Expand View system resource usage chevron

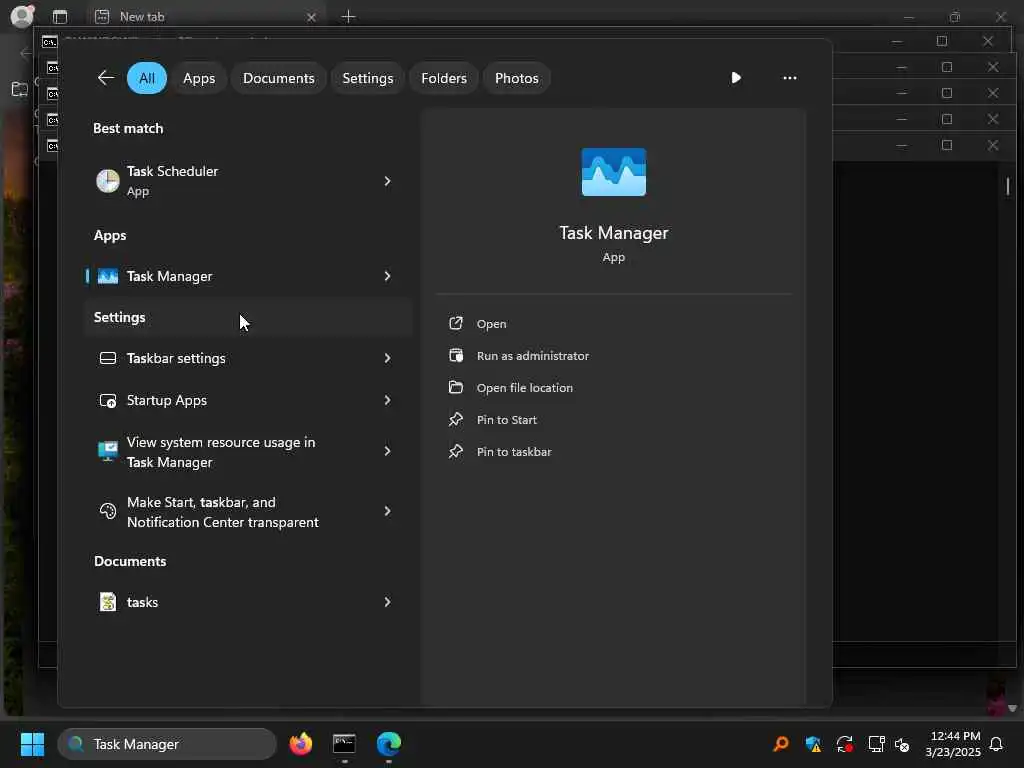click(x=387, y=451)
